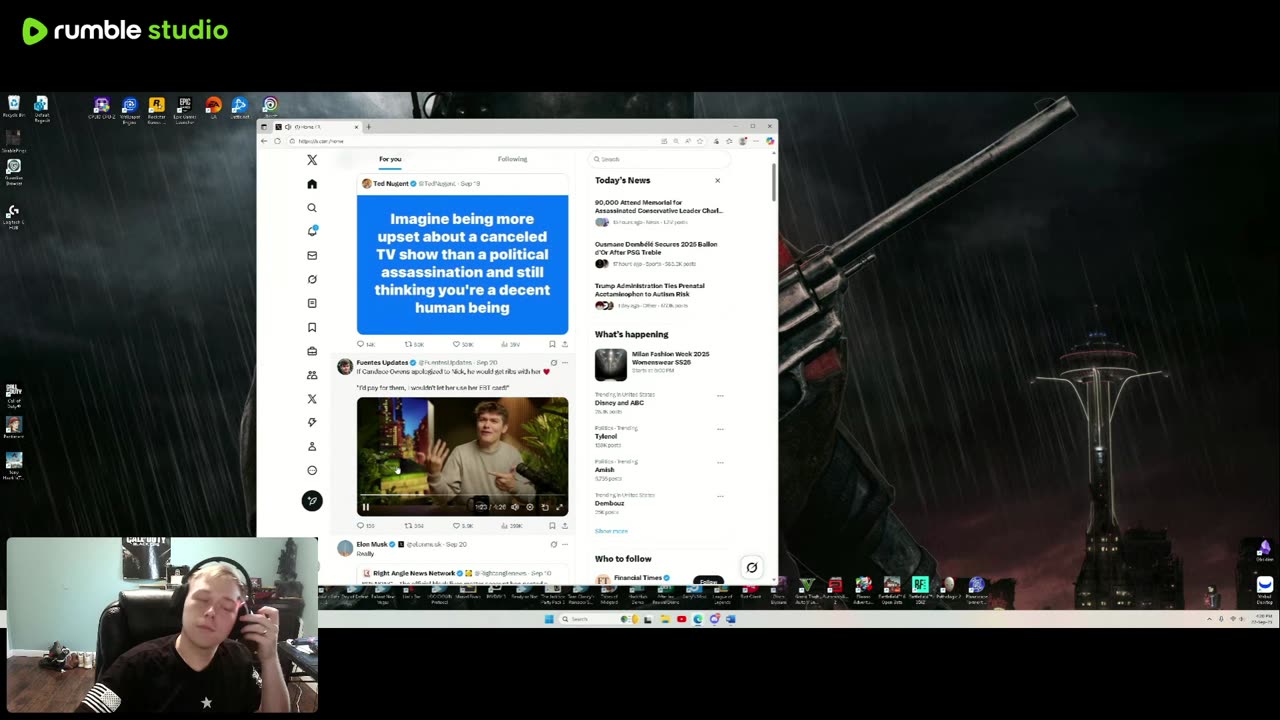
Task: Open the More circle icon in the sidebar
Action: tap(312, 470)
